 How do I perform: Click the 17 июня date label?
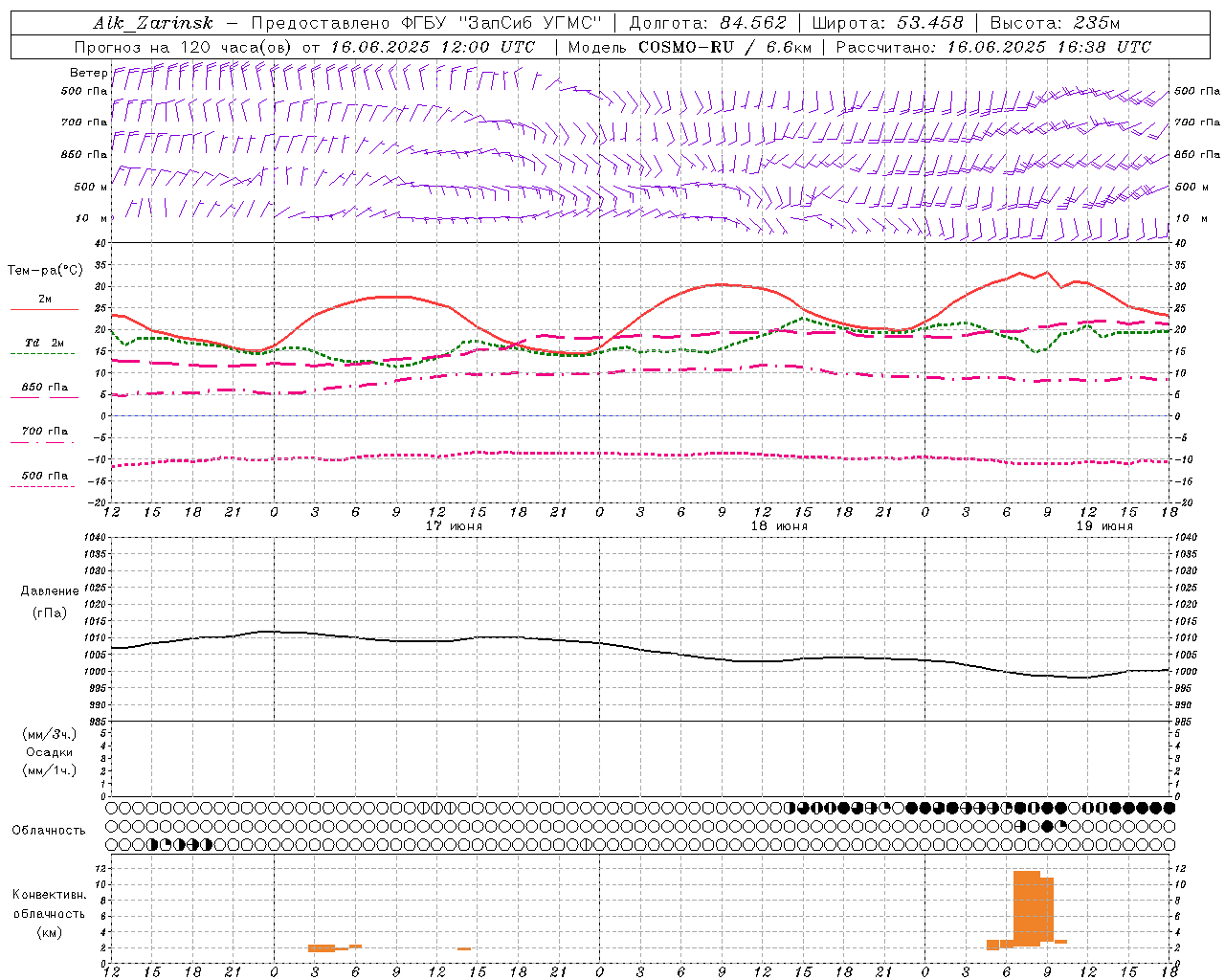pyautogui.click(x=454, y=526)
